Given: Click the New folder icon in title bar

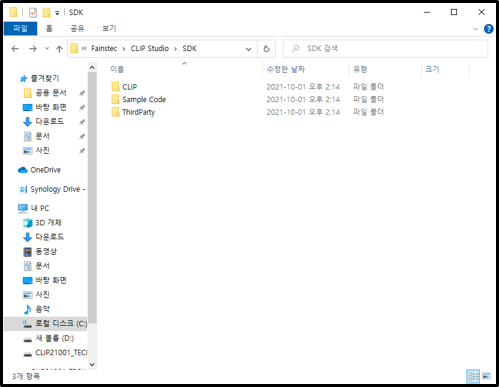Looking at the screenshot, I should pyautogui.click(x=46, y=13).
